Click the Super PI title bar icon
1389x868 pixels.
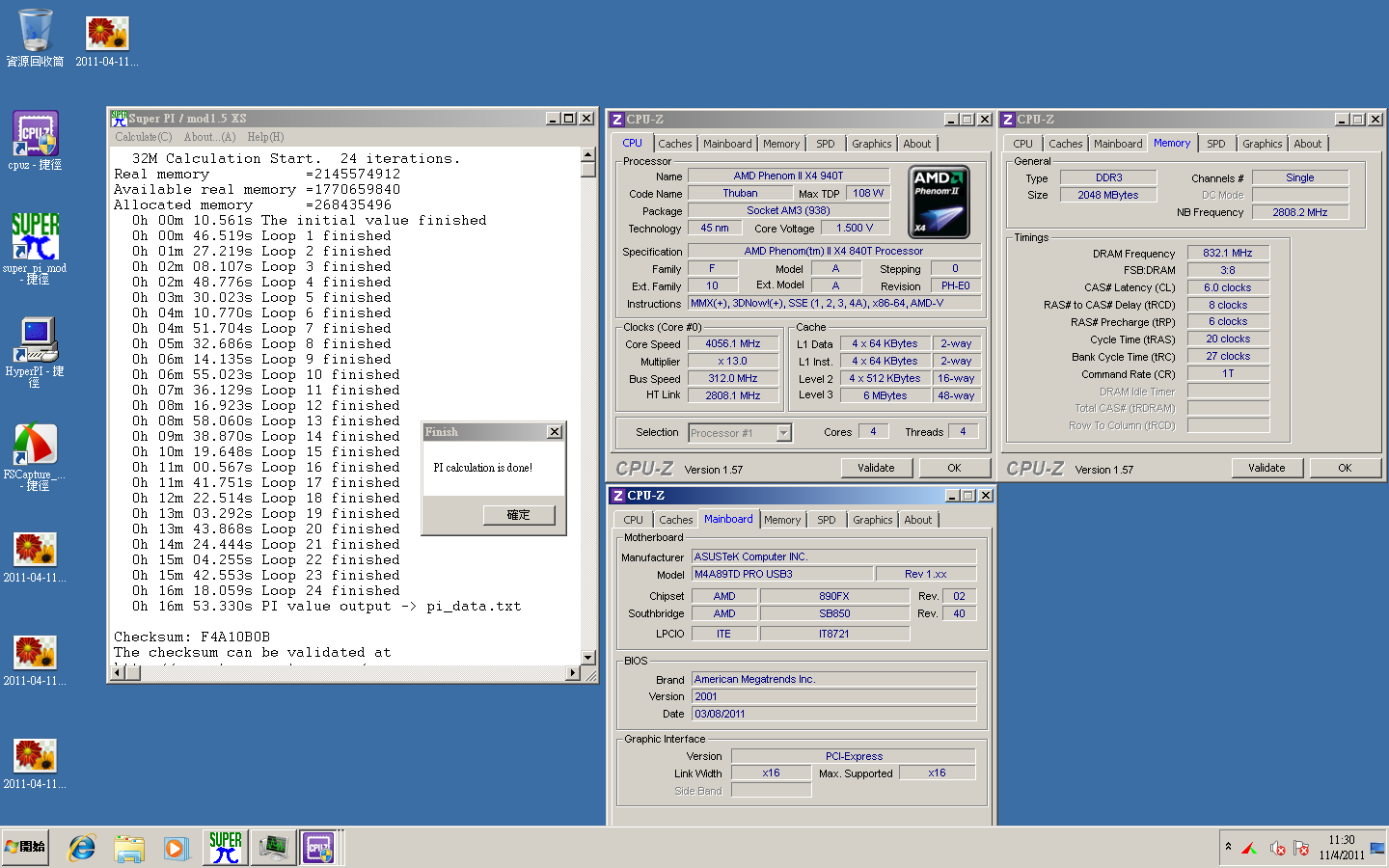(x=119, y=119)
